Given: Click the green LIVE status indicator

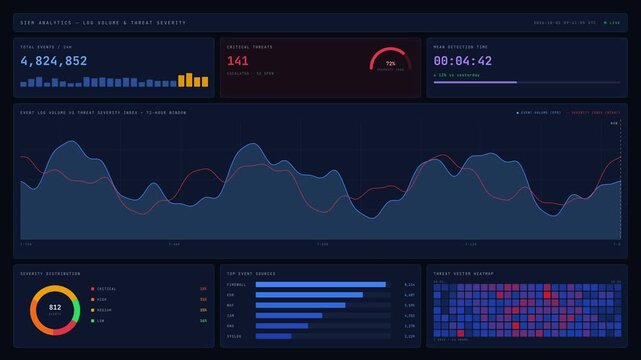Looking at the screenshot, I should 612,23.
